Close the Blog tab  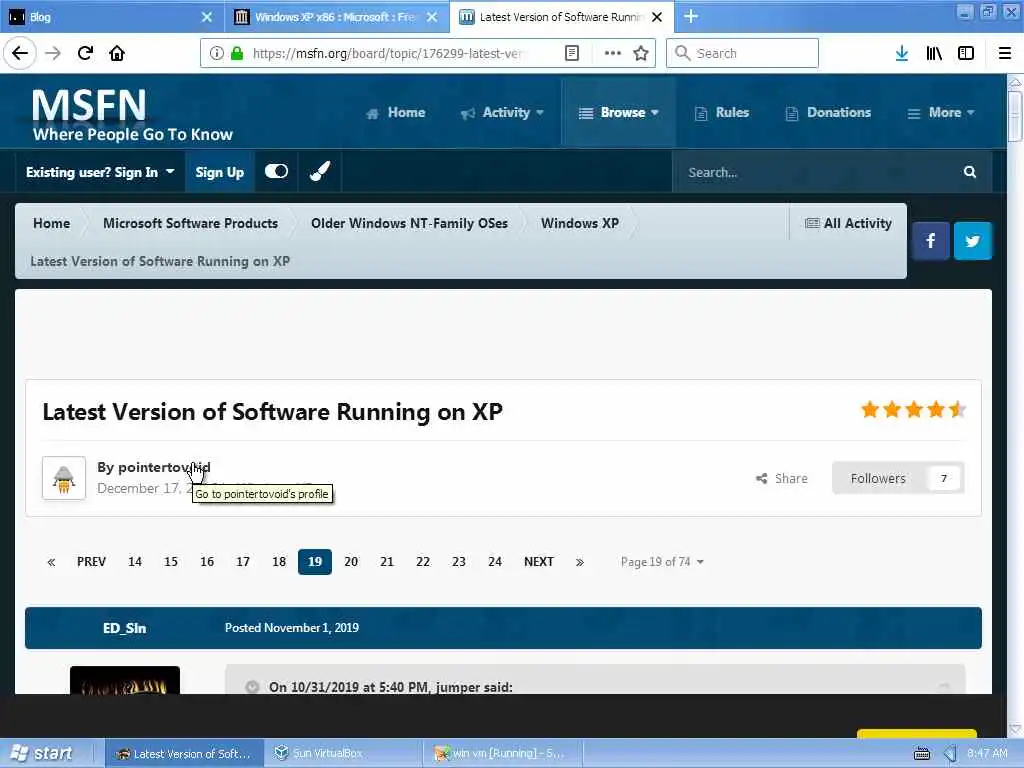206,17
